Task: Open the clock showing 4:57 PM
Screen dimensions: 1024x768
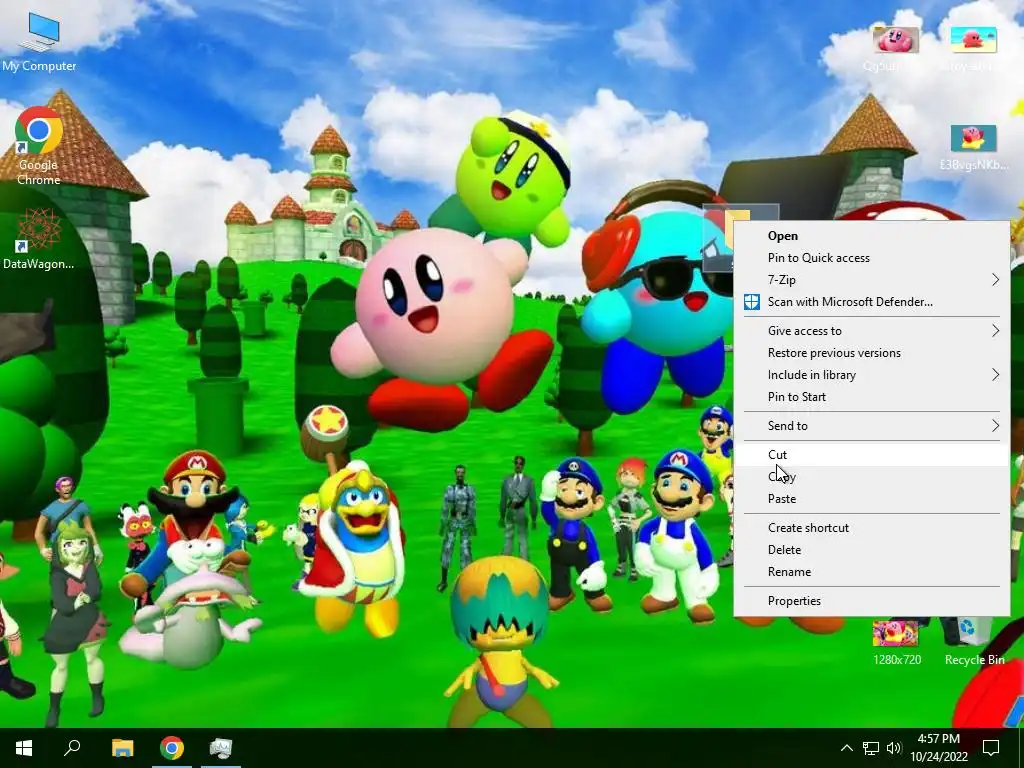Action: (x=938, y=748)
